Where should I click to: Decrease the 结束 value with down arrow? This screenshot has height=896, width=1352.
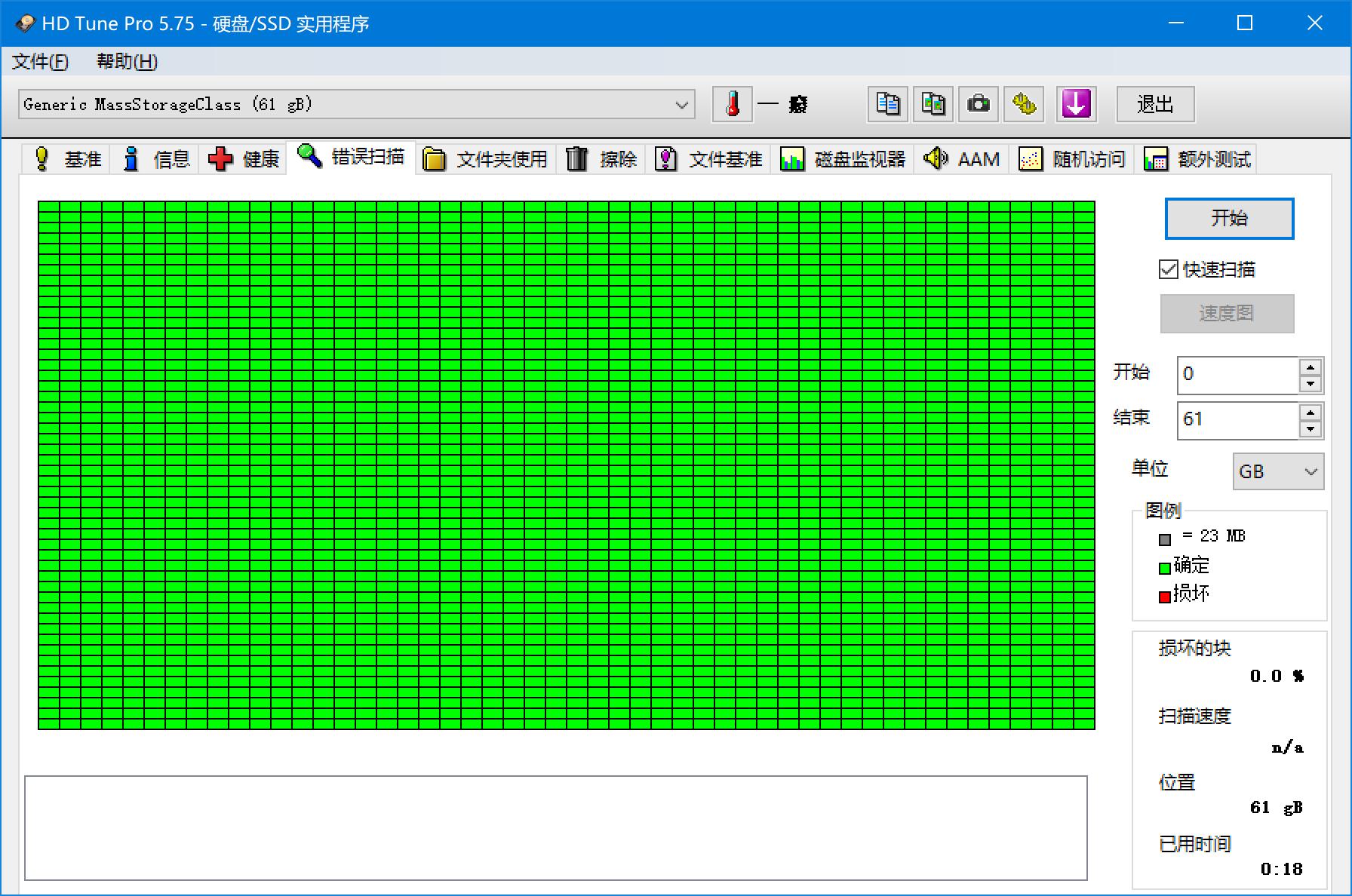click(1311, 429)
